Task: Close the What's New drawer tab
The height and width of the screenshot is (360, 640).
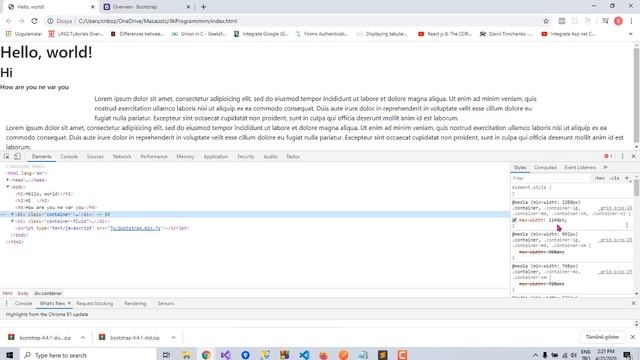Action: [x=69, y=303]
